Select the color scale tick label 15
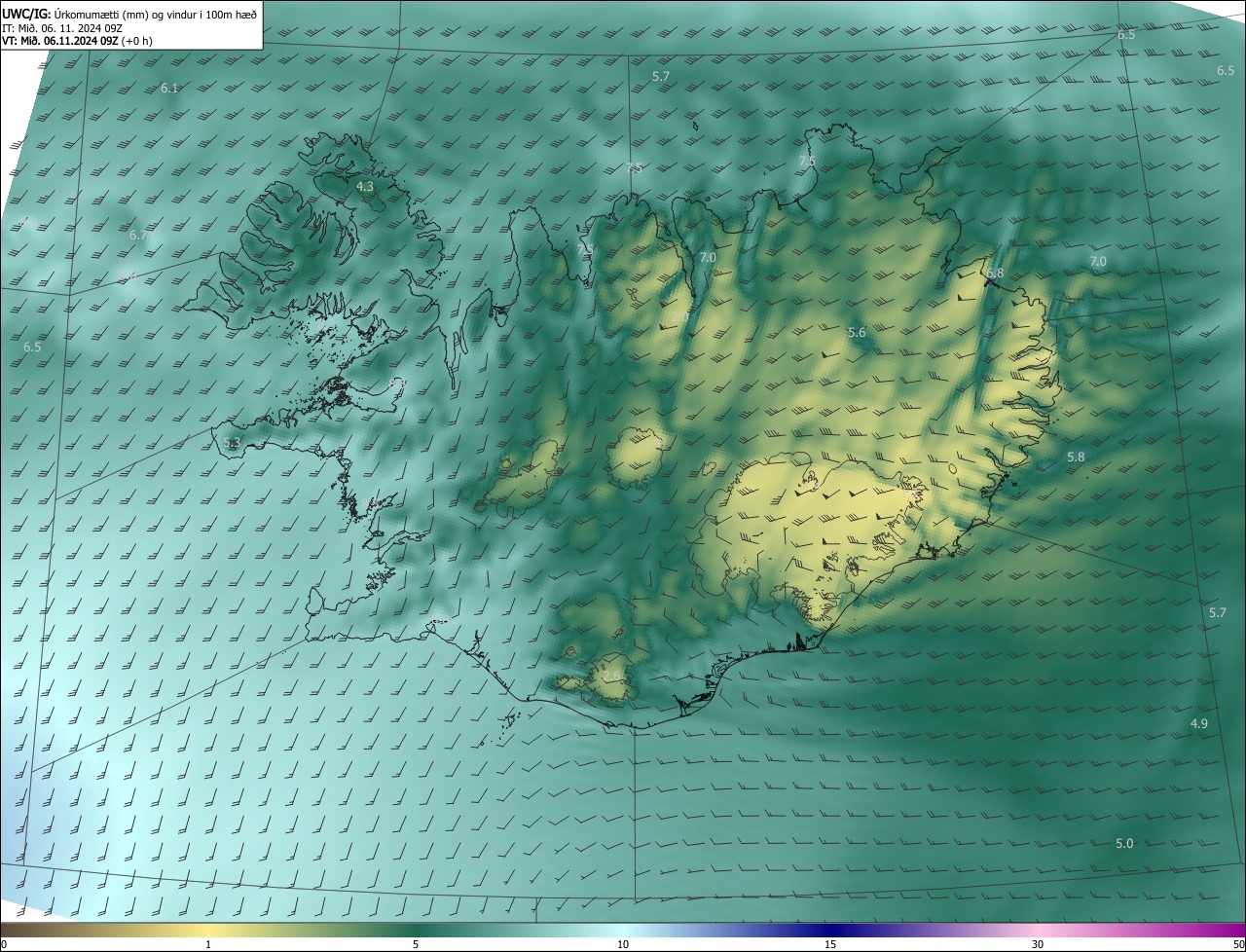Viewport: 1246px width, 952px height. [830, 945]
